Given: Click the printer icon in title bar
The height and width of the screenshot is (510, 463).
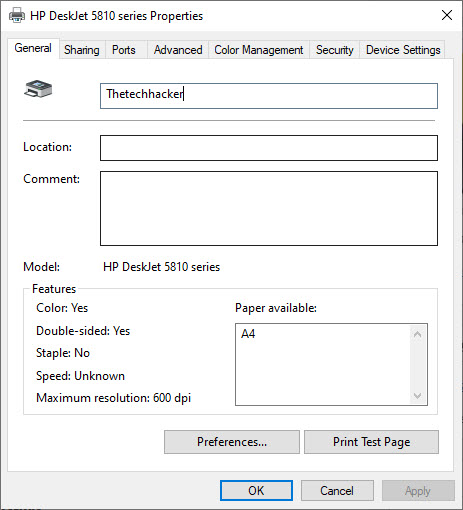Looking at the screenshot, I should 17,16.
